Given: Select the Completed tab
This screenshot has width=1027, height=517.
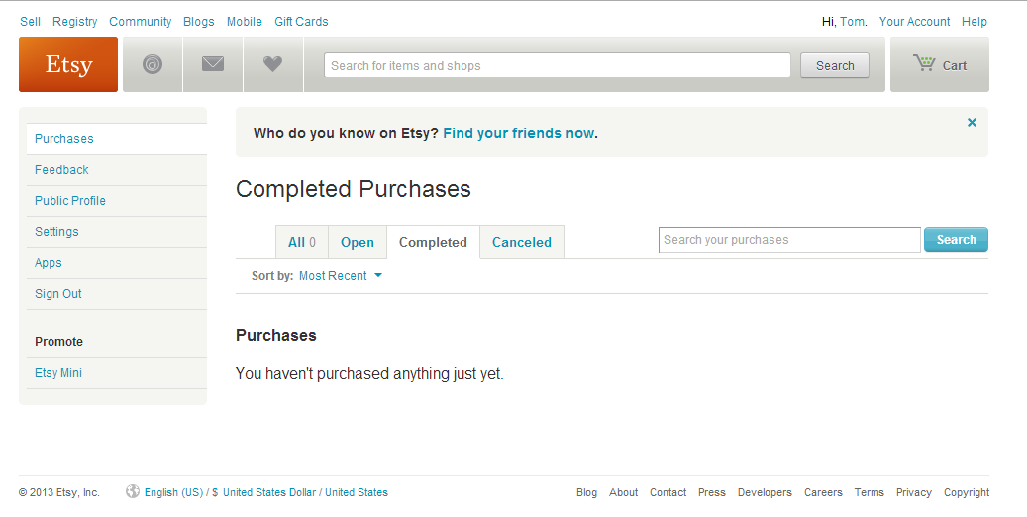Looking at the screenshot, I should [433, 242].
